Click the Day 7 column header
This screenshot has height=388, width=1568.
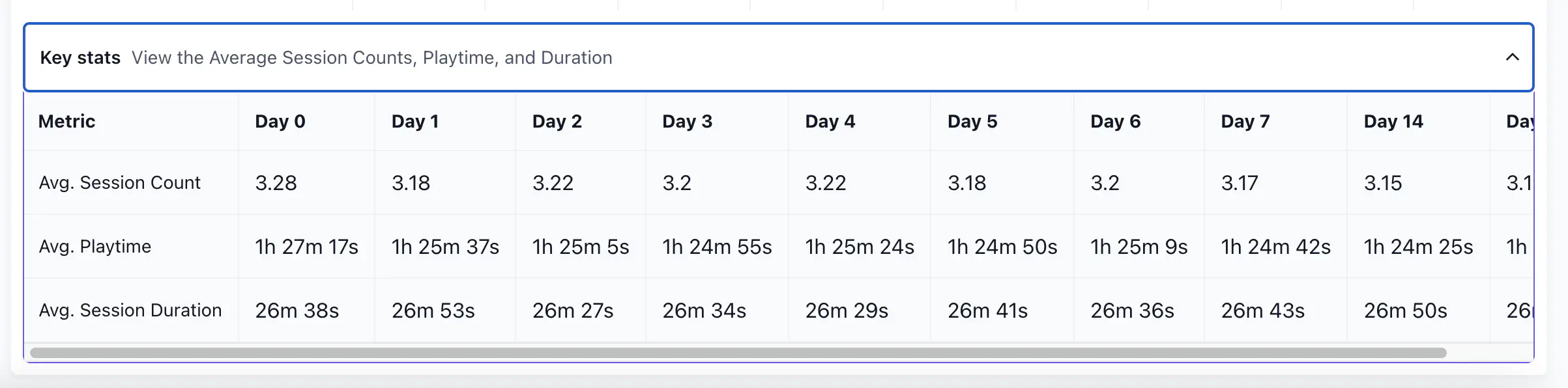pos(1245,121)
